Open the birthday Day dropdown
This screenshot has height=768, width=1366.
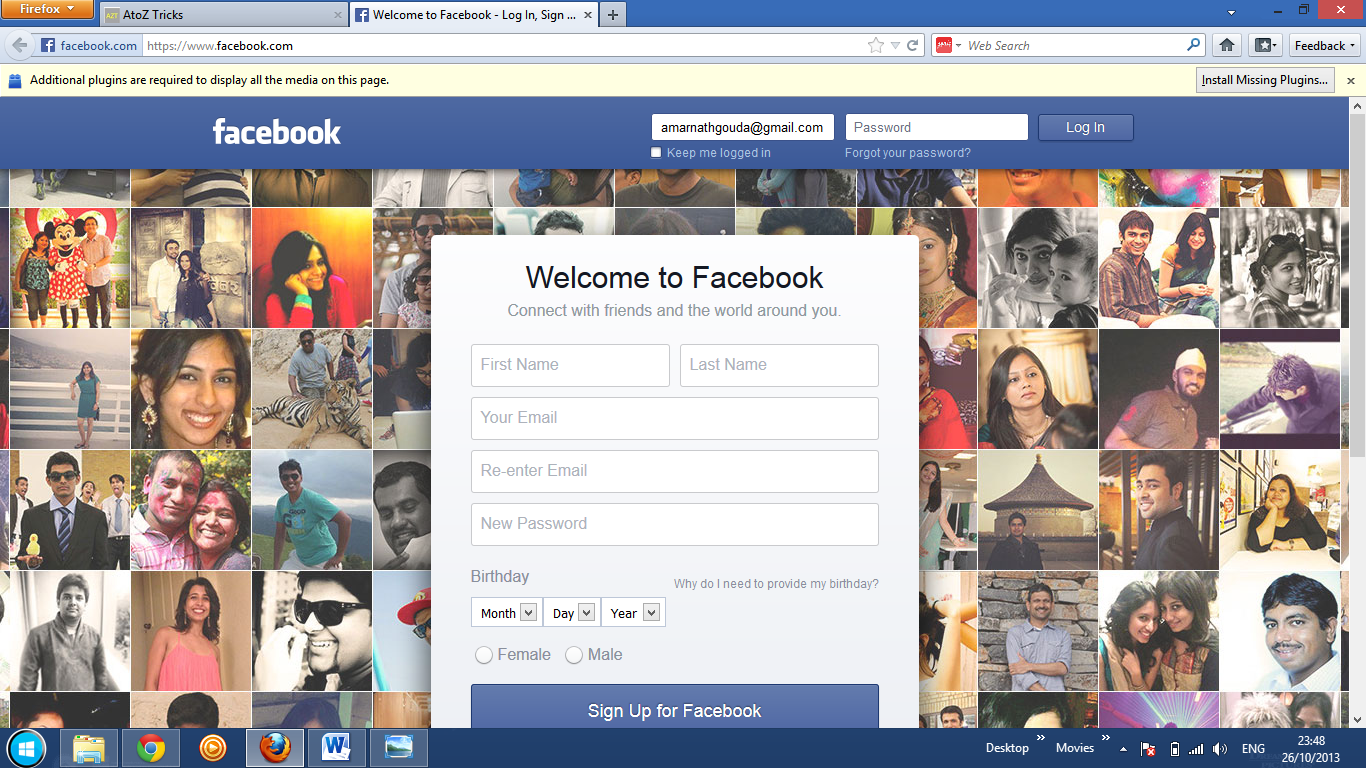pos(572,613)
